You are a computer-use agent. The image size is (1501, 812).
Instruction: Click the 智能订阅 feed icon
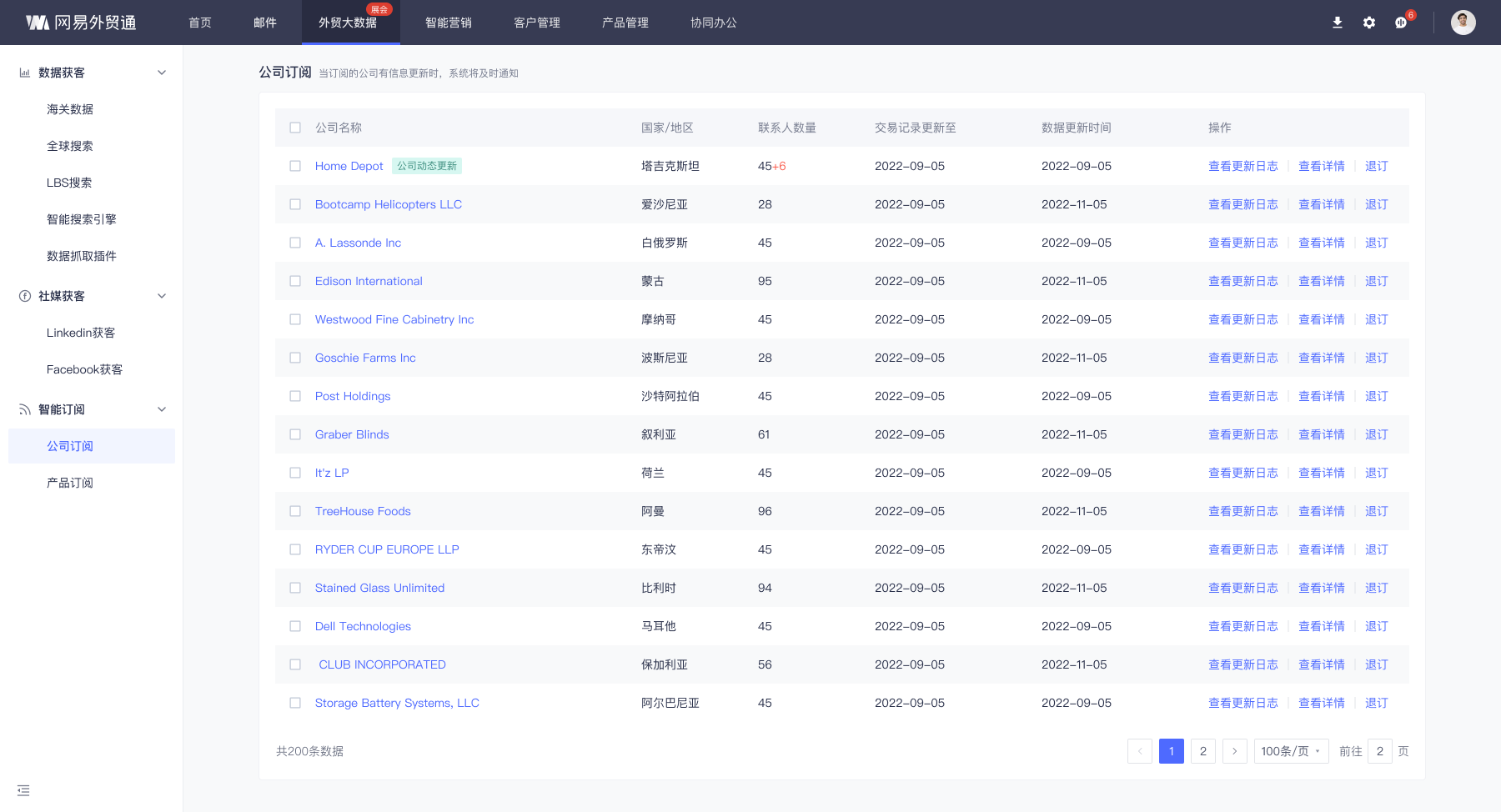25,409
